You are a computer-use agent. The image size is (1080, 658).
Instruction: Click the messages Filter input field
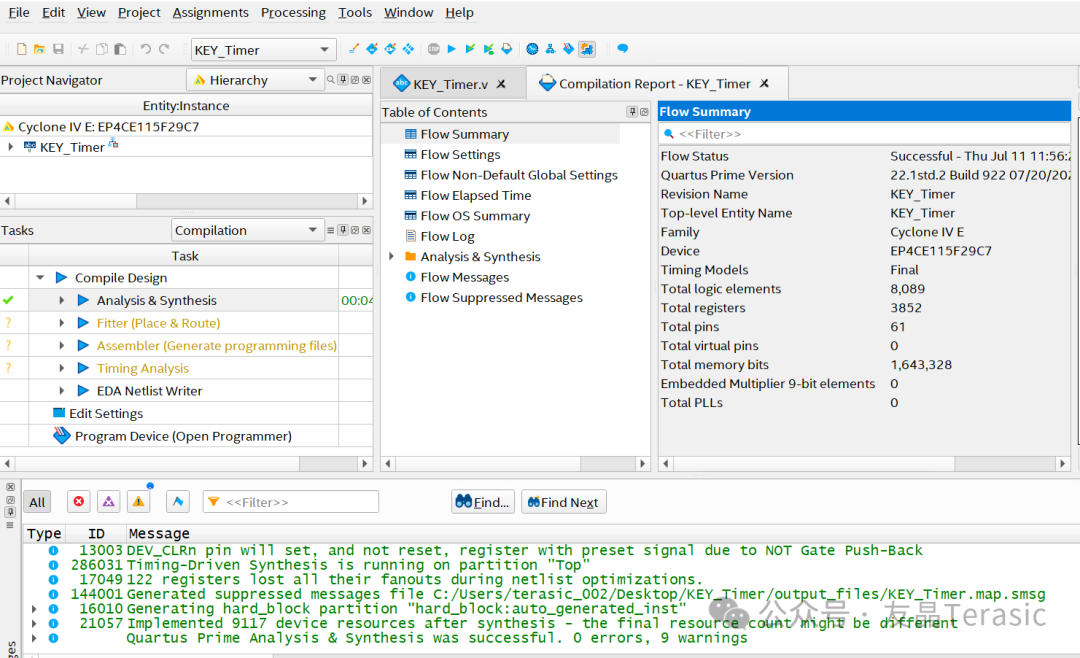point(291,502)
